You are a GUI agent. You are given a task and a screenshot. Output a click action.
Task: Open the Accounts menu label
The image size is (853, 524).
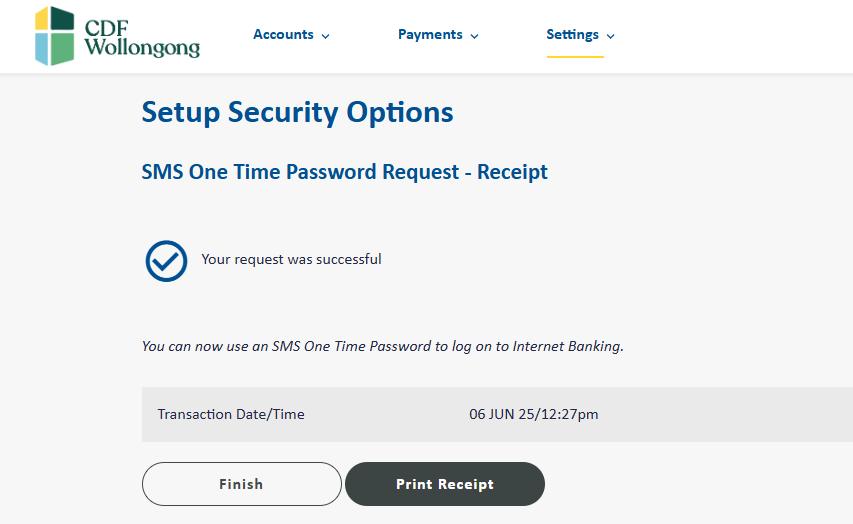[283, 34]
